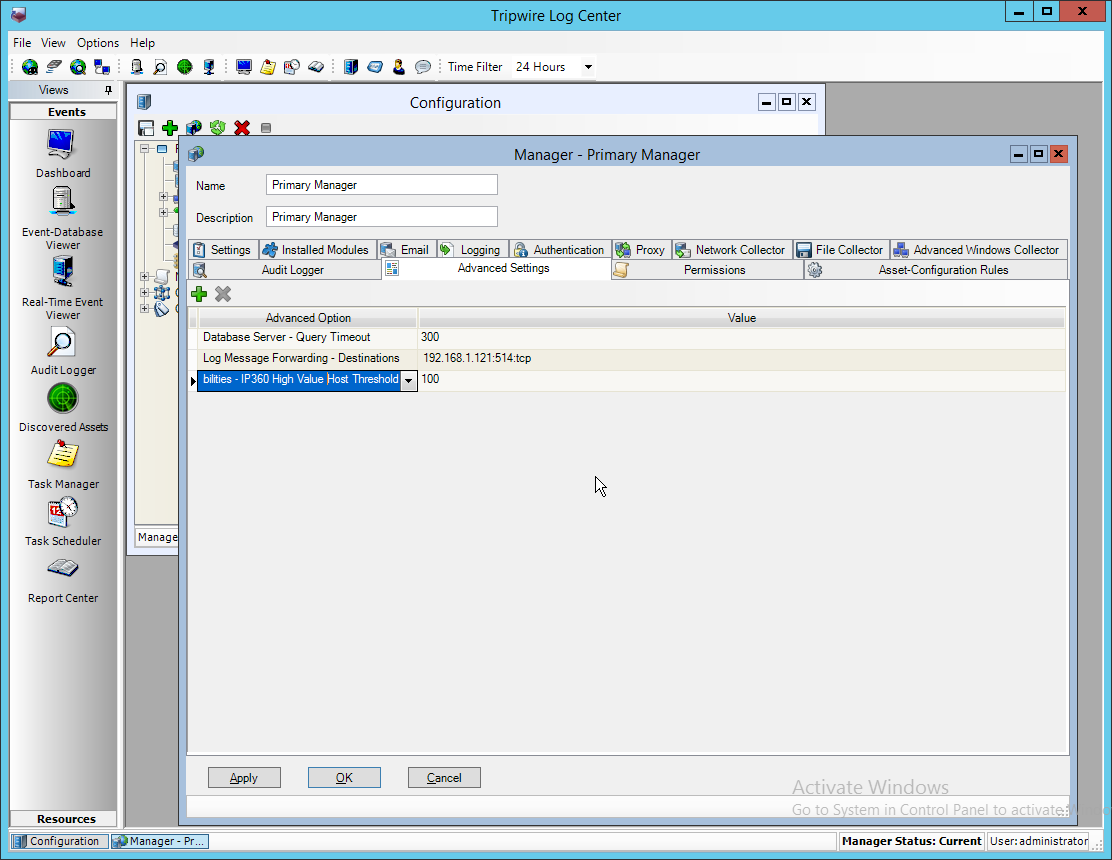The height and width of the screenshot is (860, 1112).
Task: Open Dashboard in the Views sidebar
Action: tap(62, 153)
